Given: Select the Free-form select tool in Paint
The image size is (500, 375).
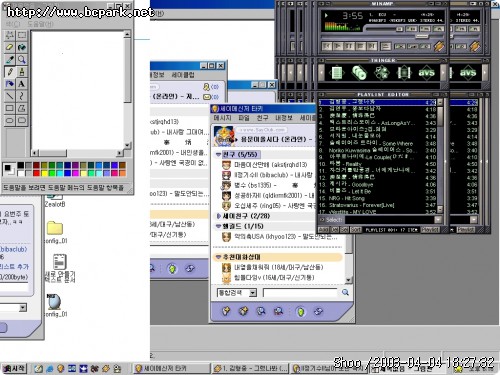Looking at the screenshot, I should [10, 35].
